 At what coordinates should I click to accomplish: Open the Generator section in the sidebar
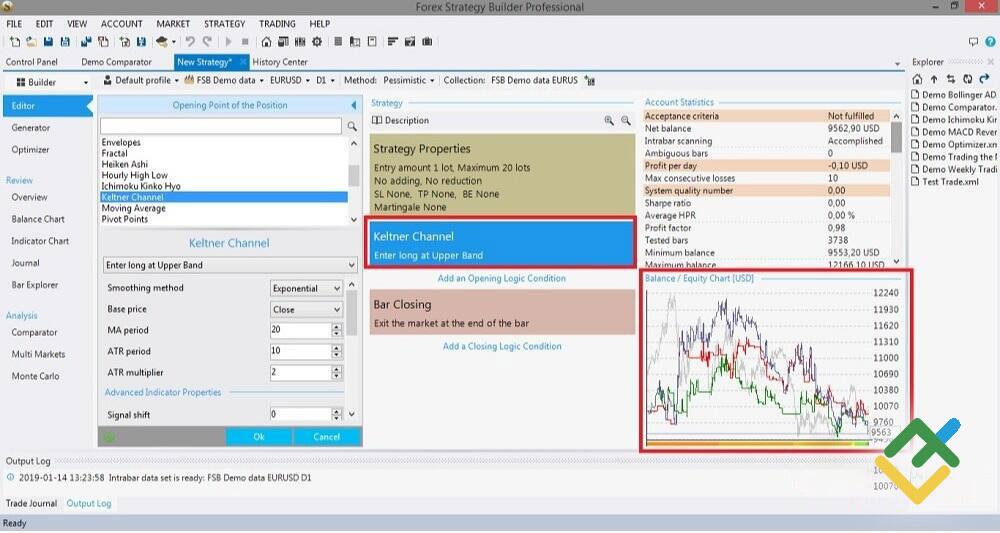point(31,128)
